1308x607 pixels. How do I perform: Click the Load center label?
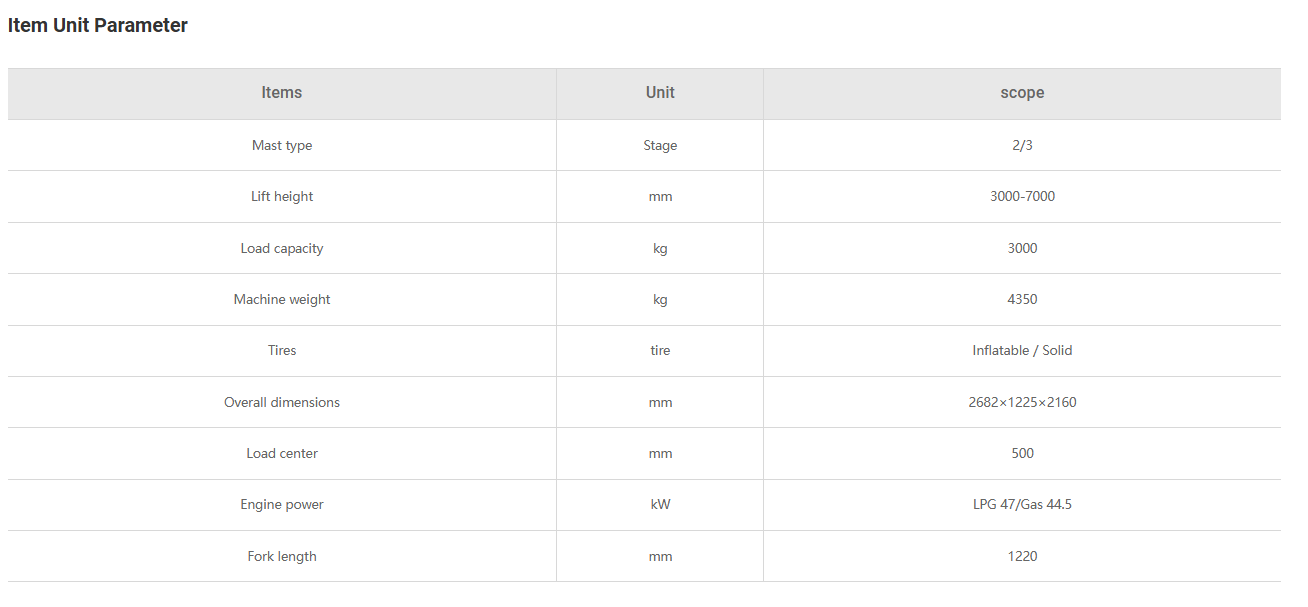coord(282,453)
